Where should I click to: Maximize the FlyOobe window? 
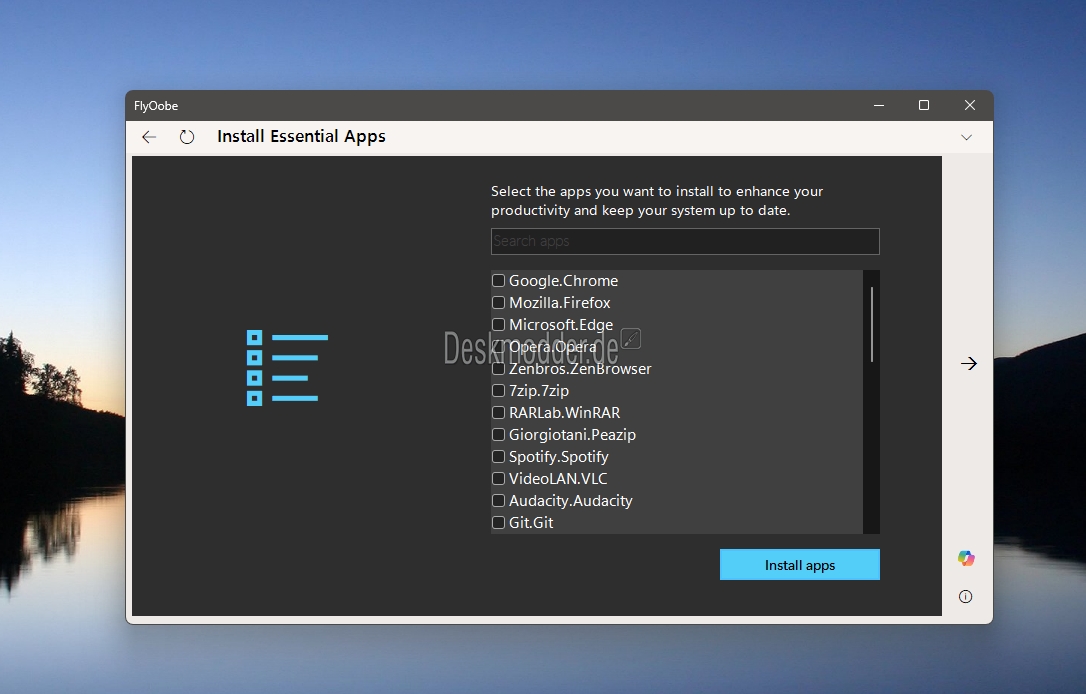pos(924,105)
